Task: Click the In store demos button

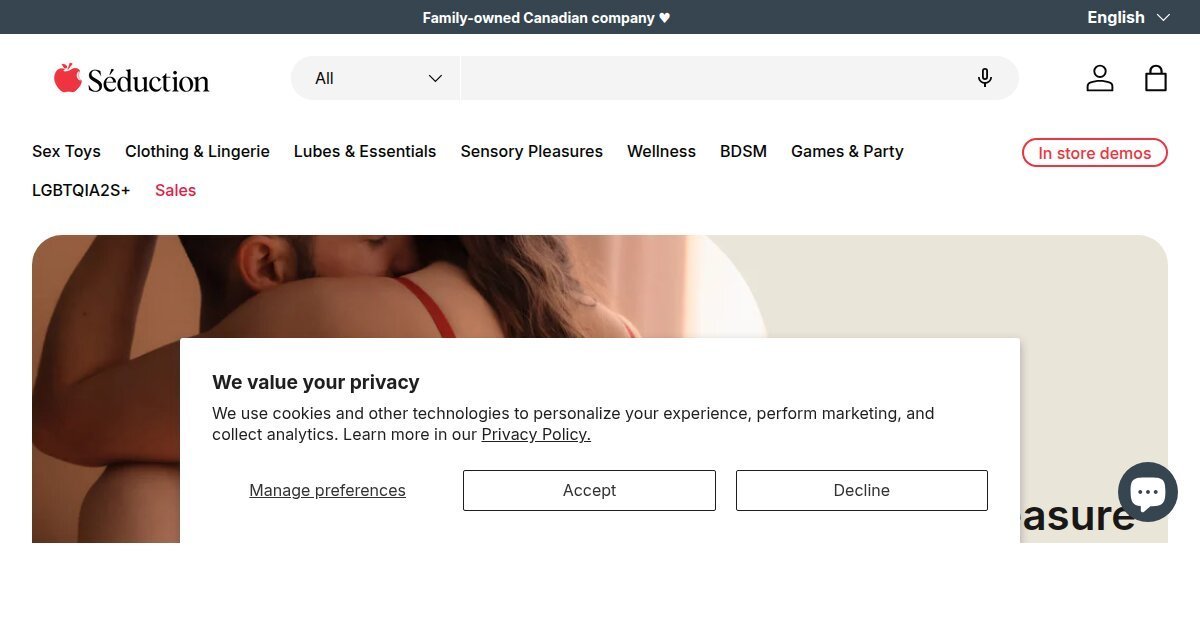Action: 1094,153
